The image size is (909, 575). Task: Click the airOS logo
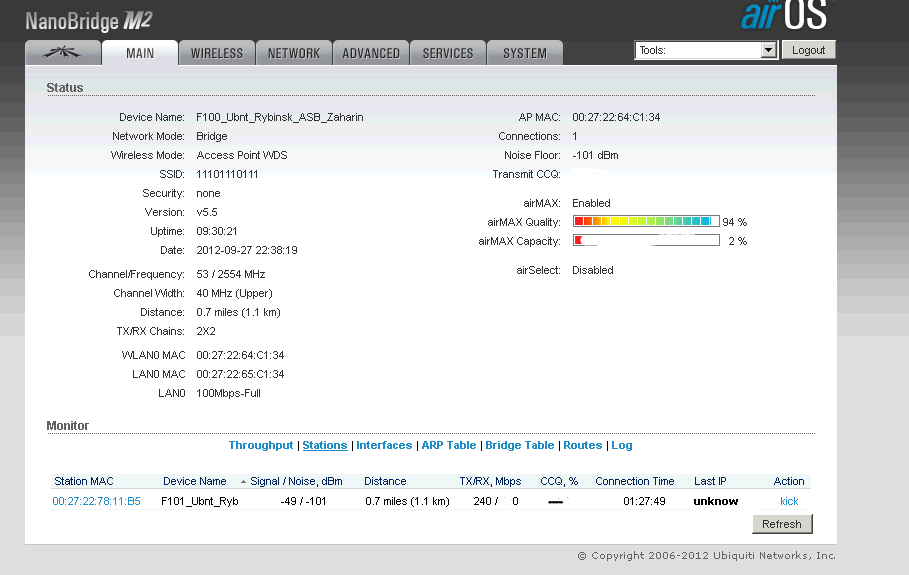785,15
